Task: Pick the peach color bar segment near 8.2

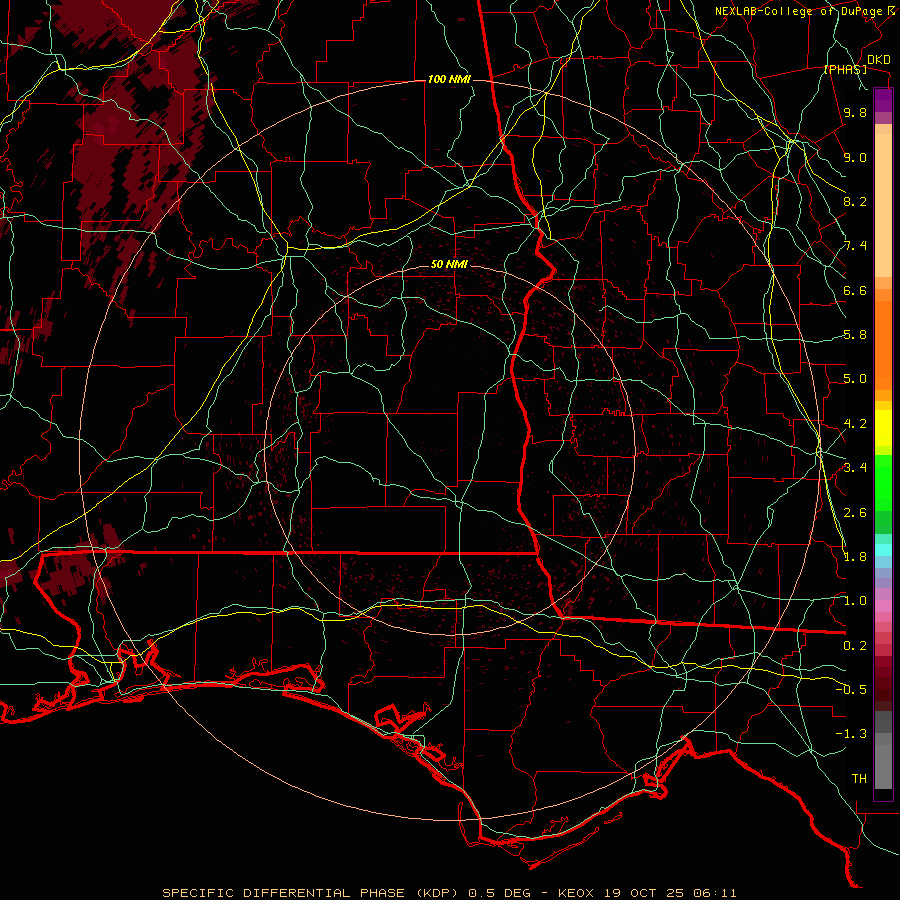Action: (x=883, y=205)
